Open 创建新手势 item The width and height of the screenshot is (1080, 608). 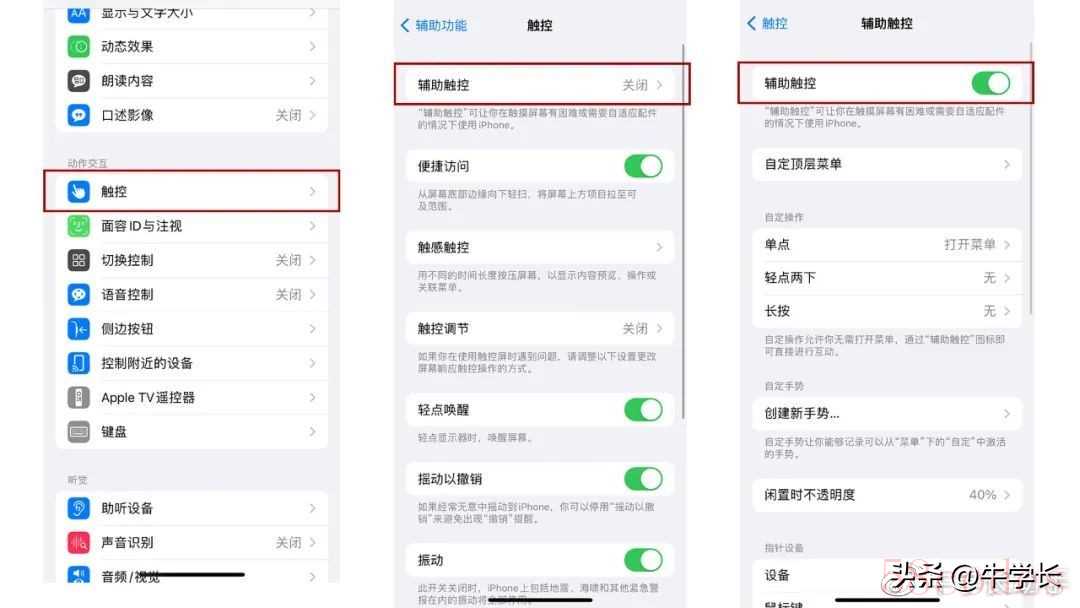(x=886, y=413)
